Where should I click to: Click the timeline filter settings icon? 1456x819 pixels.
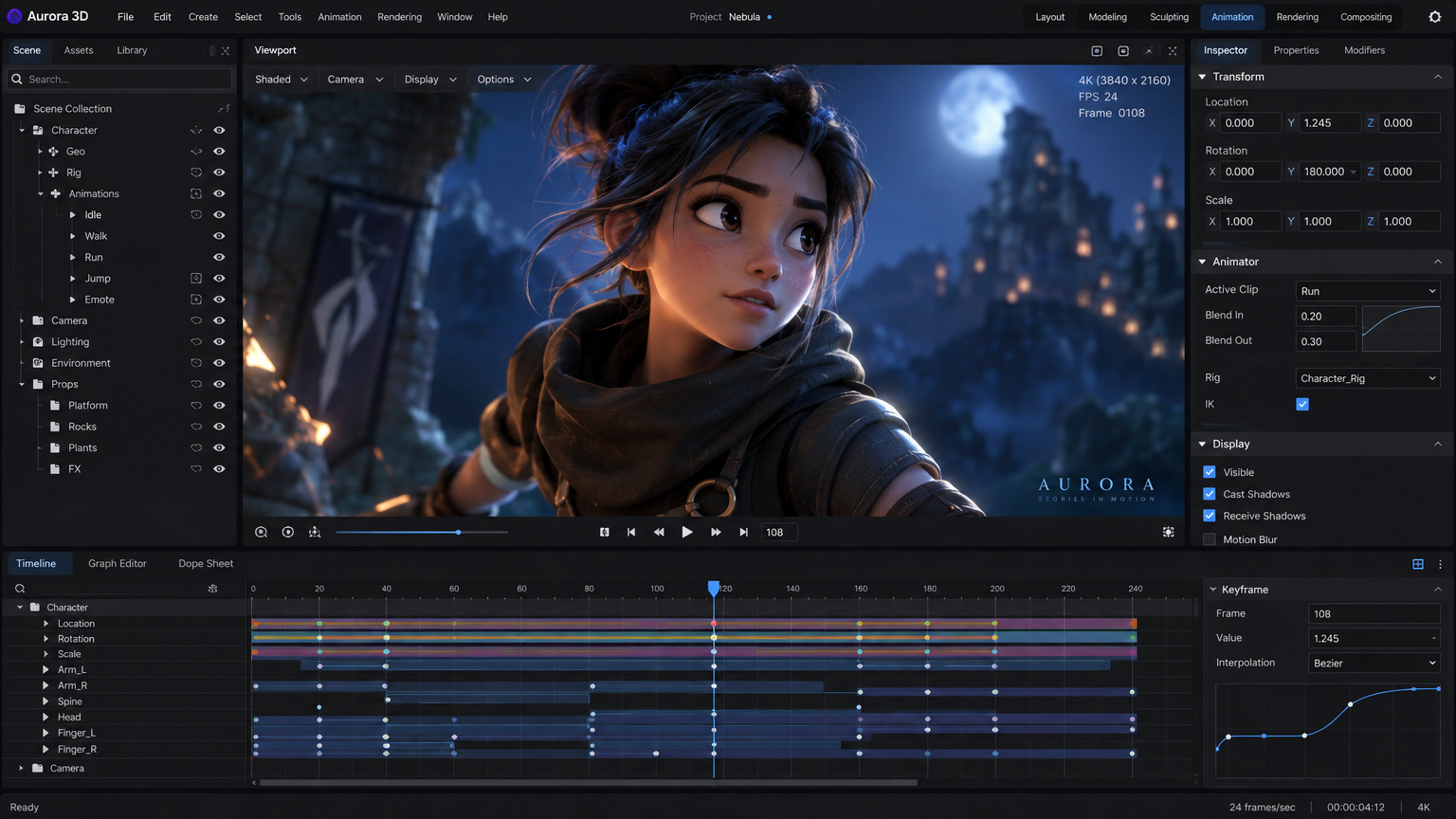pyautogui.click(x=212, y=589)
